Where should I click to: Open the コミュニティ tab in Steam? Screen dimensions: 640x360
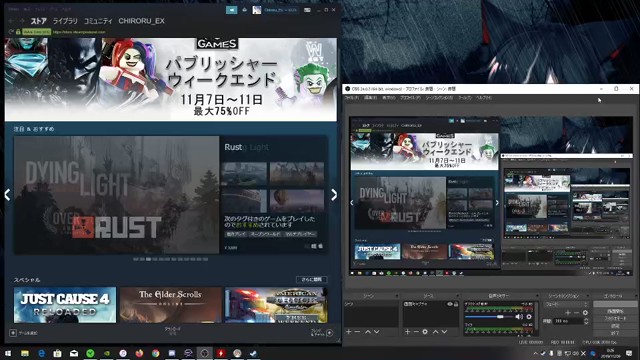[x=98, y=21]
